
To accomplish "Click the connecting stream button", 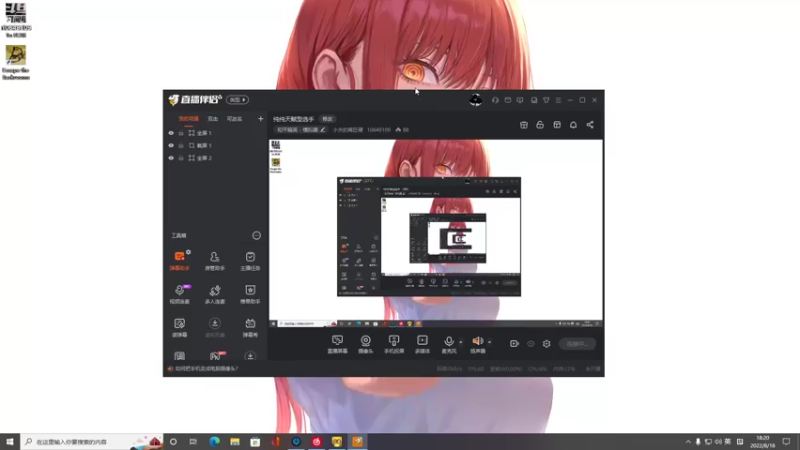I will [x=577, y=344].
